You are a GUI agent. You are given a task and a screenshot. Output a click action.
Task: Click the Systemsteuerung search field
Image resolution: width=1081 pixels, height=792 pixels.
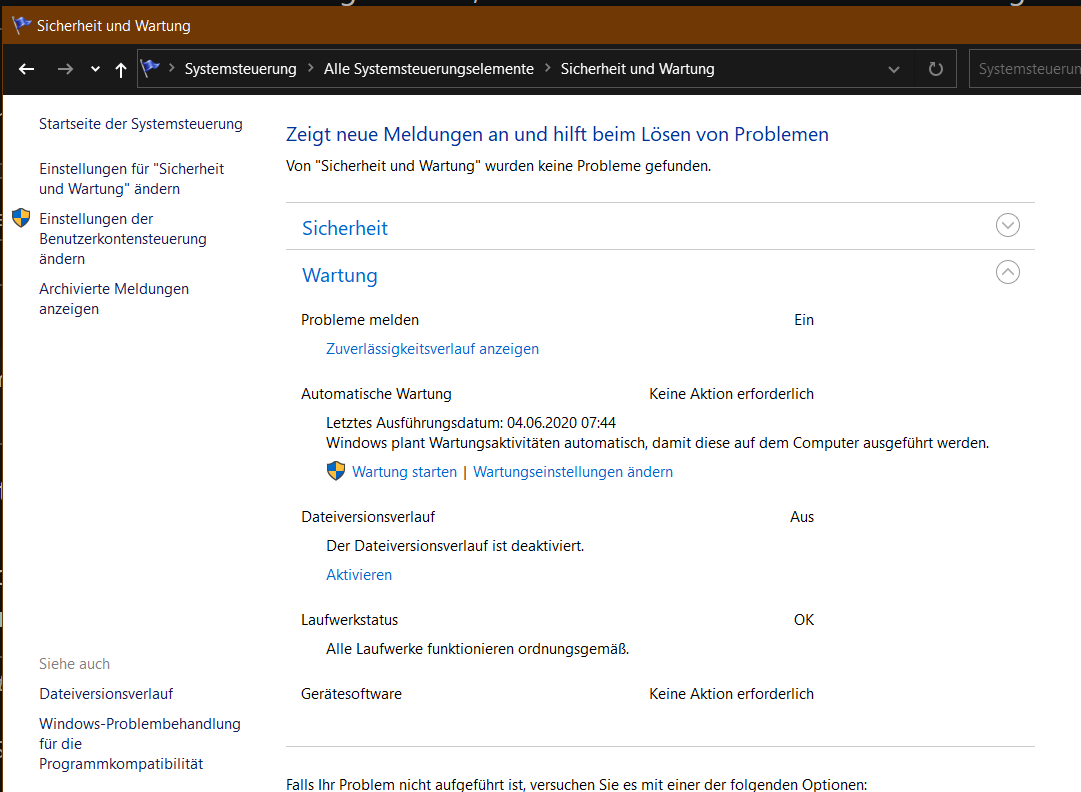pyautogui.click(x=1024, y=69)
